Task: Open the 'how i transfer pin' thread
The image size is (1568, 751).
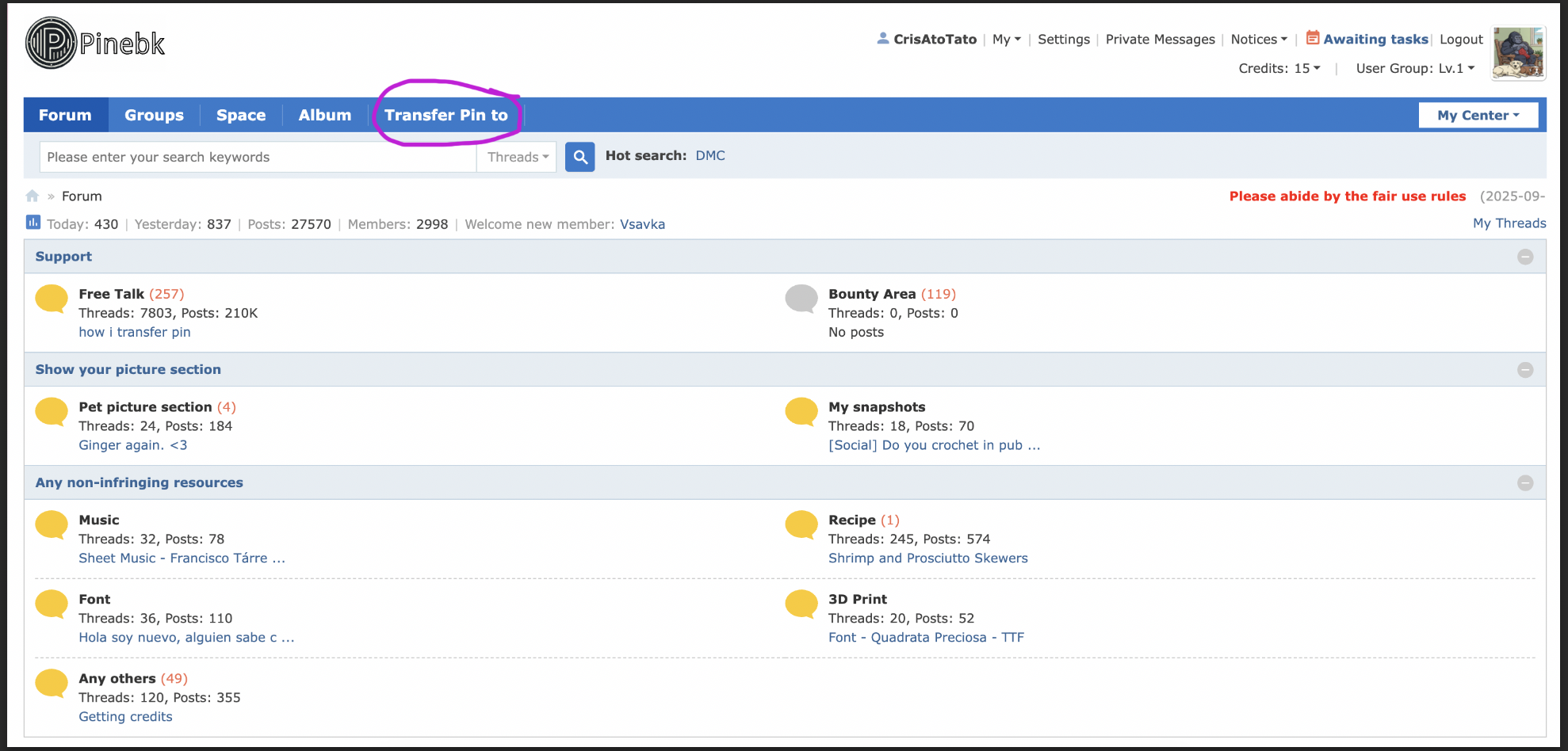Action: (x=135, y=332)
